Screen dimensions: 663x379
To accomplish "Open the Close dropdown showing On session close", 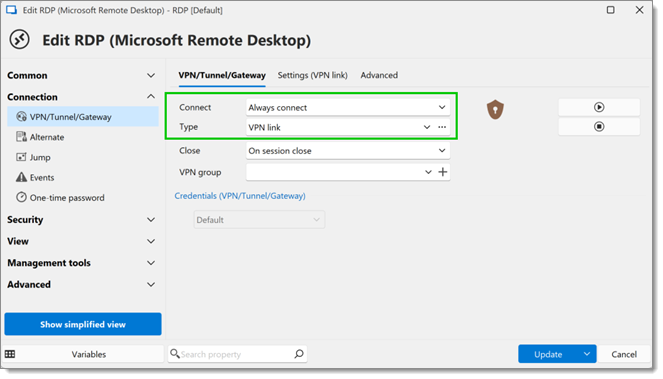I will point(348,151).
